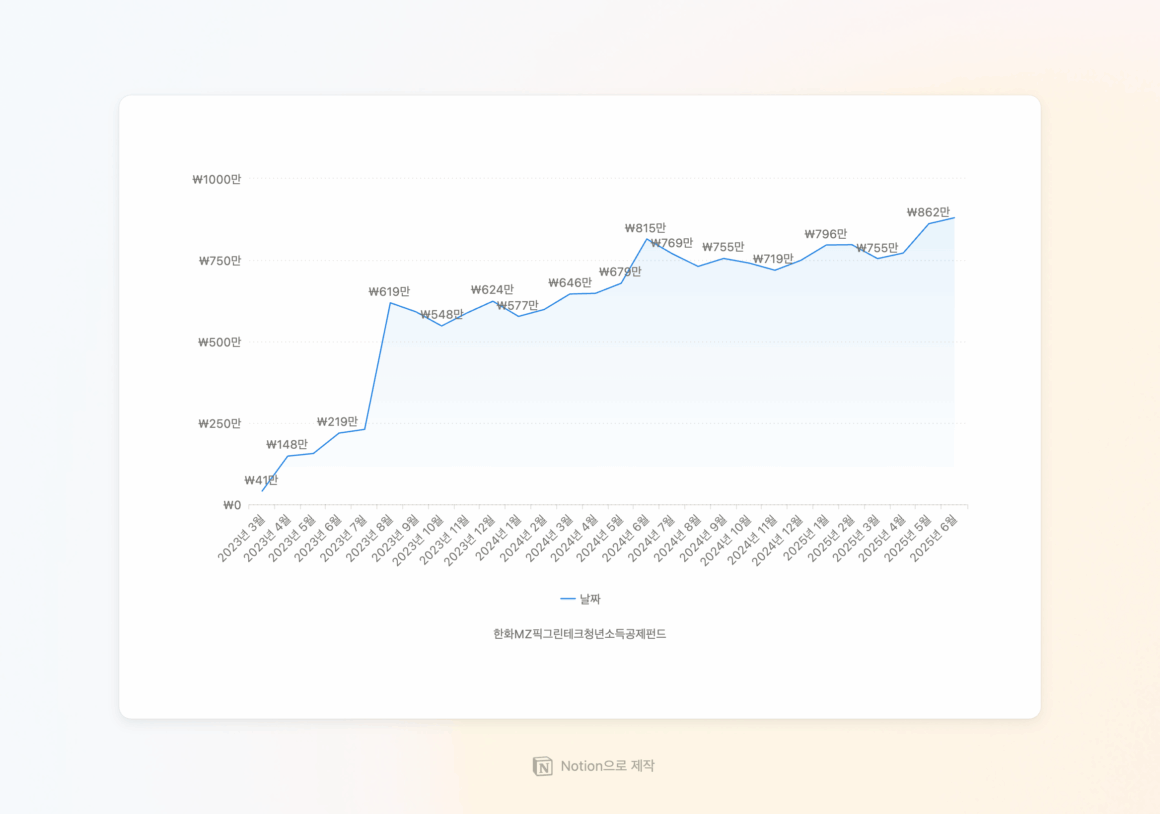Viewport: 1160px width, 814px height.
Task: Click the "2024년 11월" x-axis label
Action: coord(752,541)
